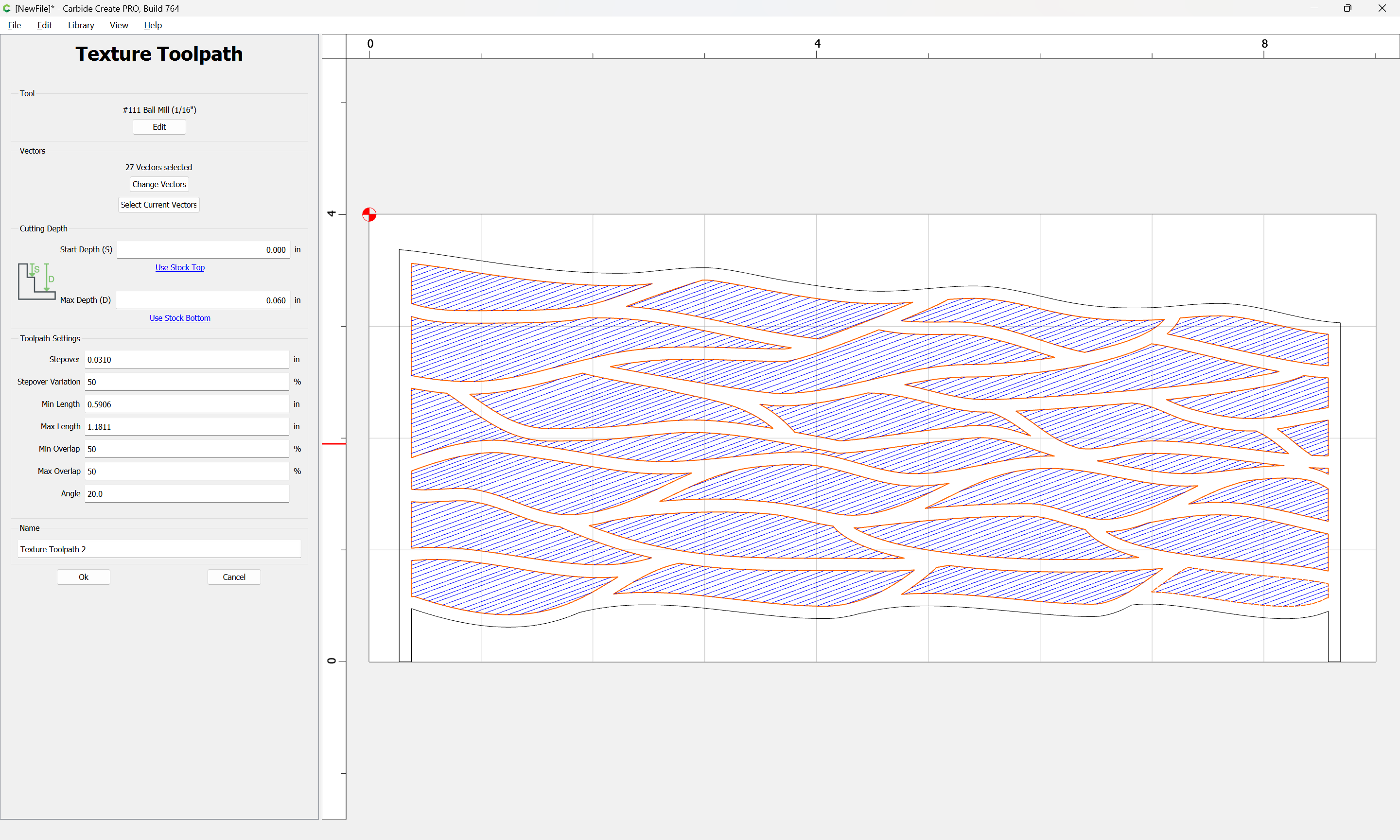Open the View menu

[119, 25]
